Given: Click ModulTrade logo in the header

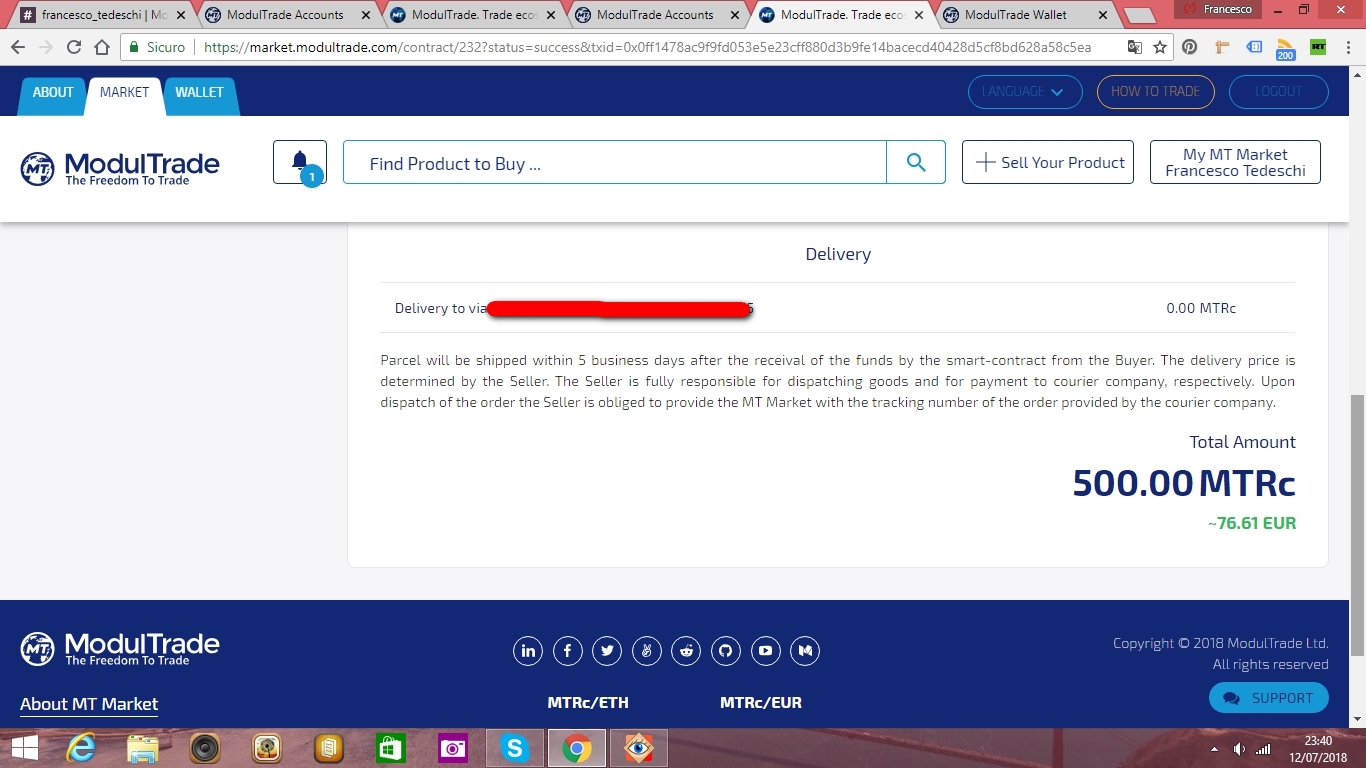Looking at the screenshot, I should (120, 168).
